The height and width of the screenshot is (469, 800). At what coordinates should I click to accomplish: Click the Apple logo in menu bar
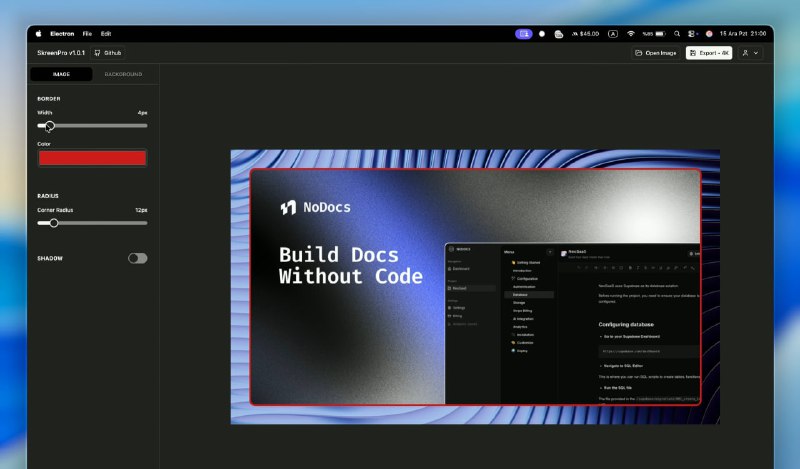(x=39, y=33)
